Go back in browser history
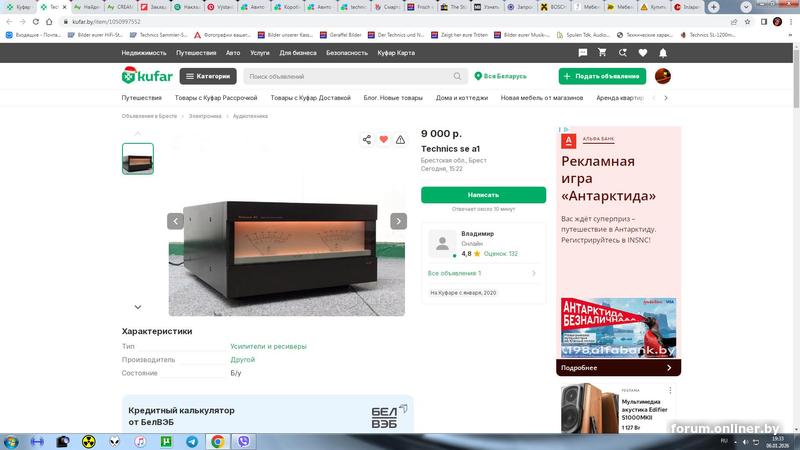This screenshot has height=450, width=800. (9, 21)
